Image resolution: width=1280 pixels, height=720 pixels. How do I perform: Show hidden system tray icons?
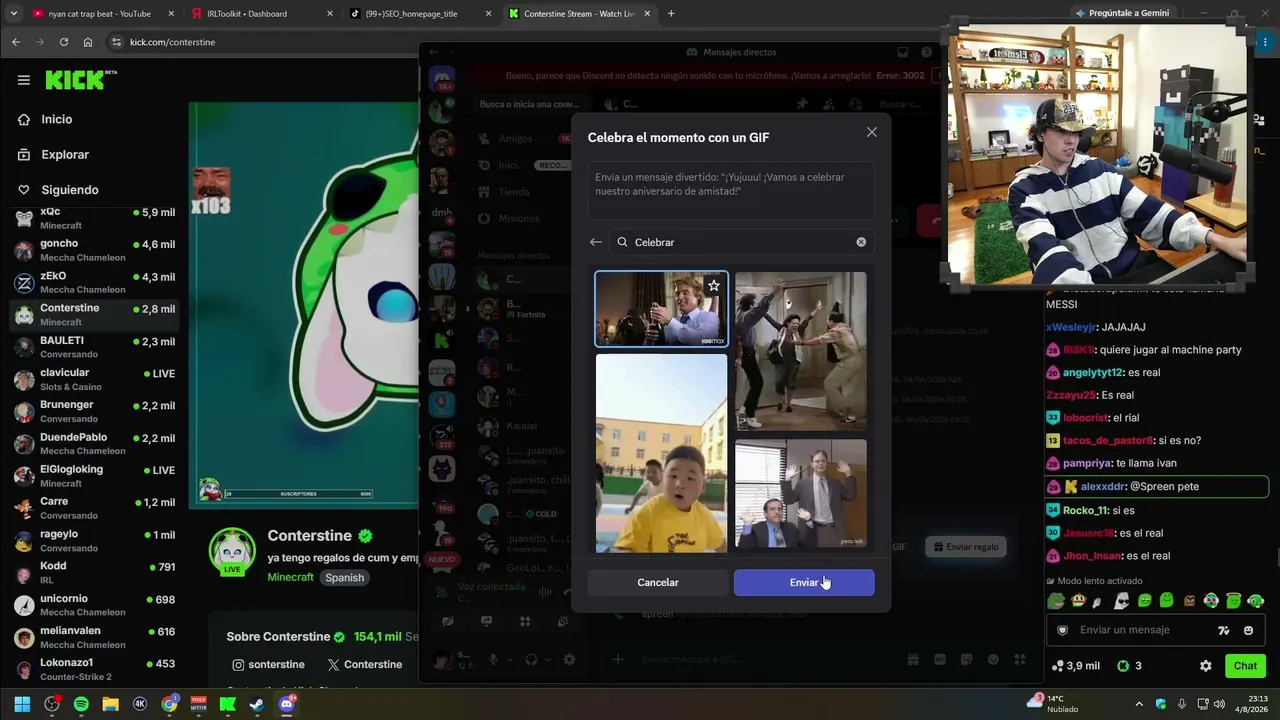coord(1139,704)
